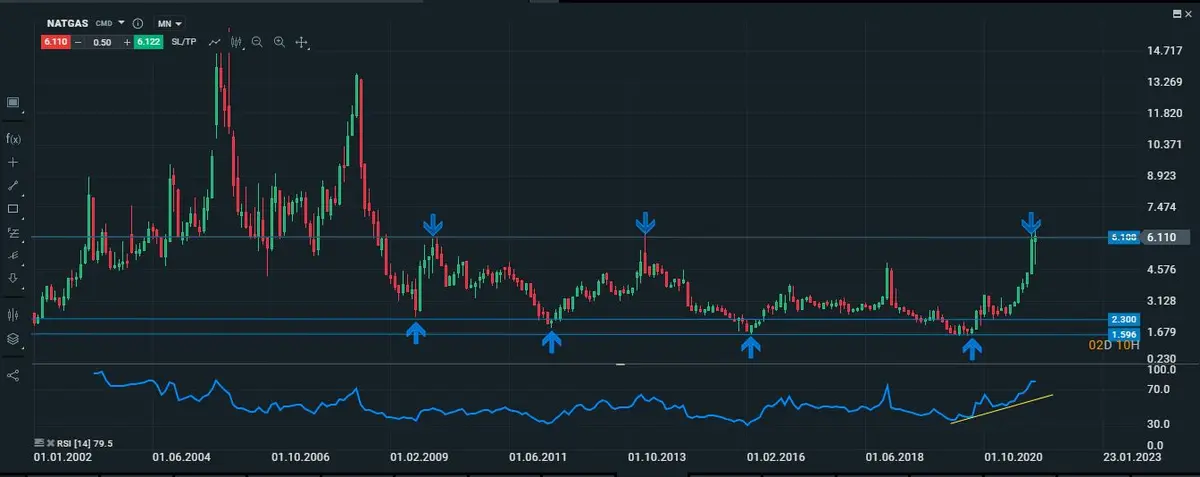Expand the NATGAS CMD symbol dropdown
The width and height of the screenshot is (1200, 477).
(x=121, y=22)
